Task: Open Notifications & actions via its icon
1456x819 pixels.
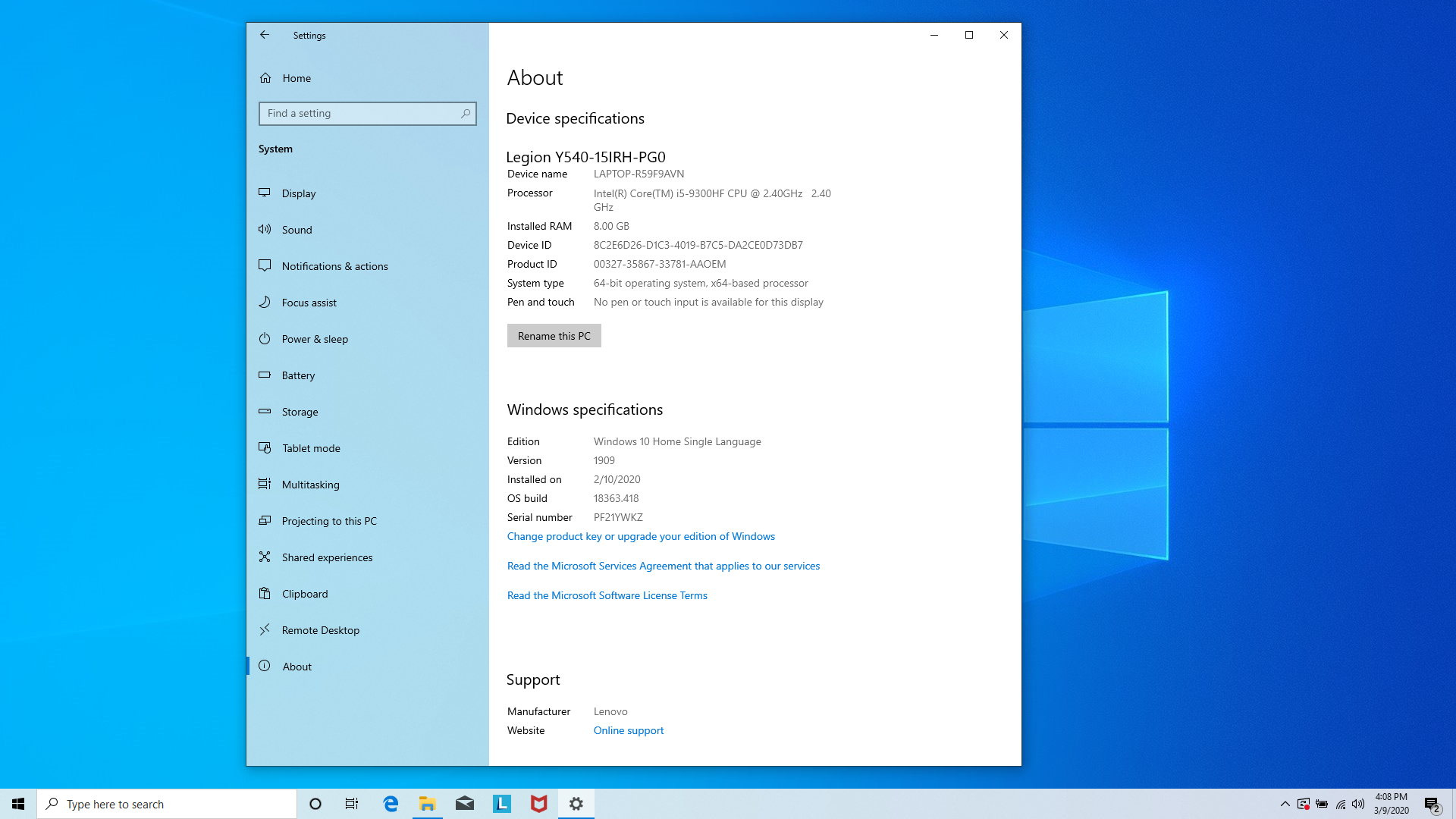Action: 265,265
